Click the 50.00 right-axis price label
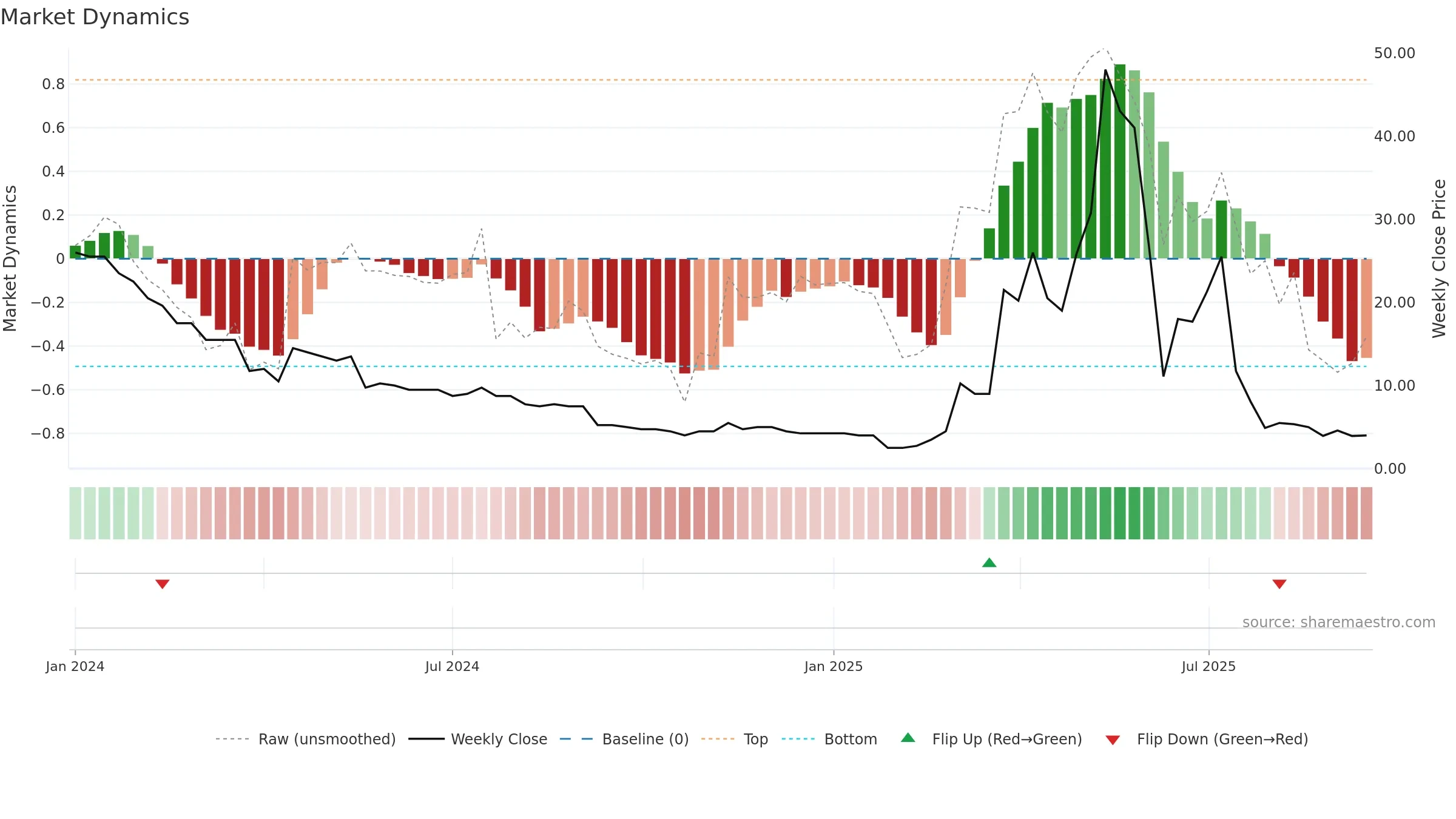The image size is (1456, 819). coord(1395,53)
